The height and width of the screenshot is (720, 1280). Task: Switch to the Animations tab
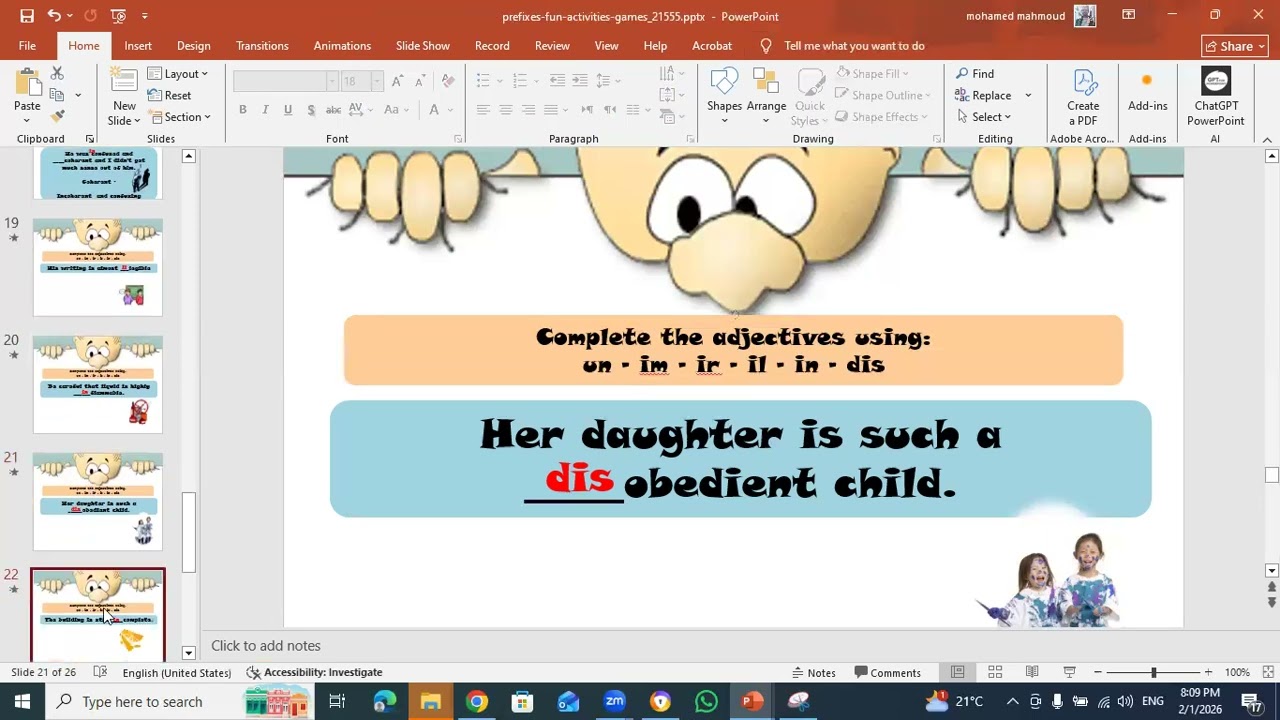[342, 46]
